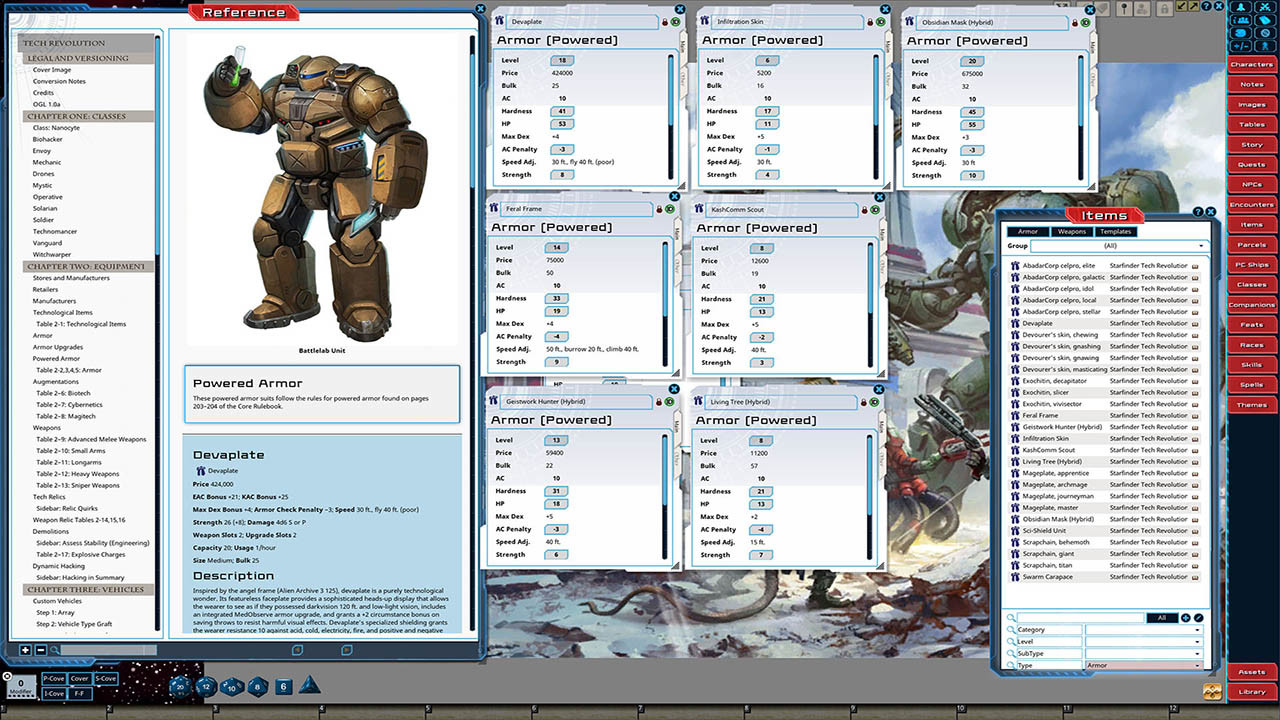Click the zoom-in plus icon in Reference
The width and height of the screenshot is (1280, 720).
[25, 650]
